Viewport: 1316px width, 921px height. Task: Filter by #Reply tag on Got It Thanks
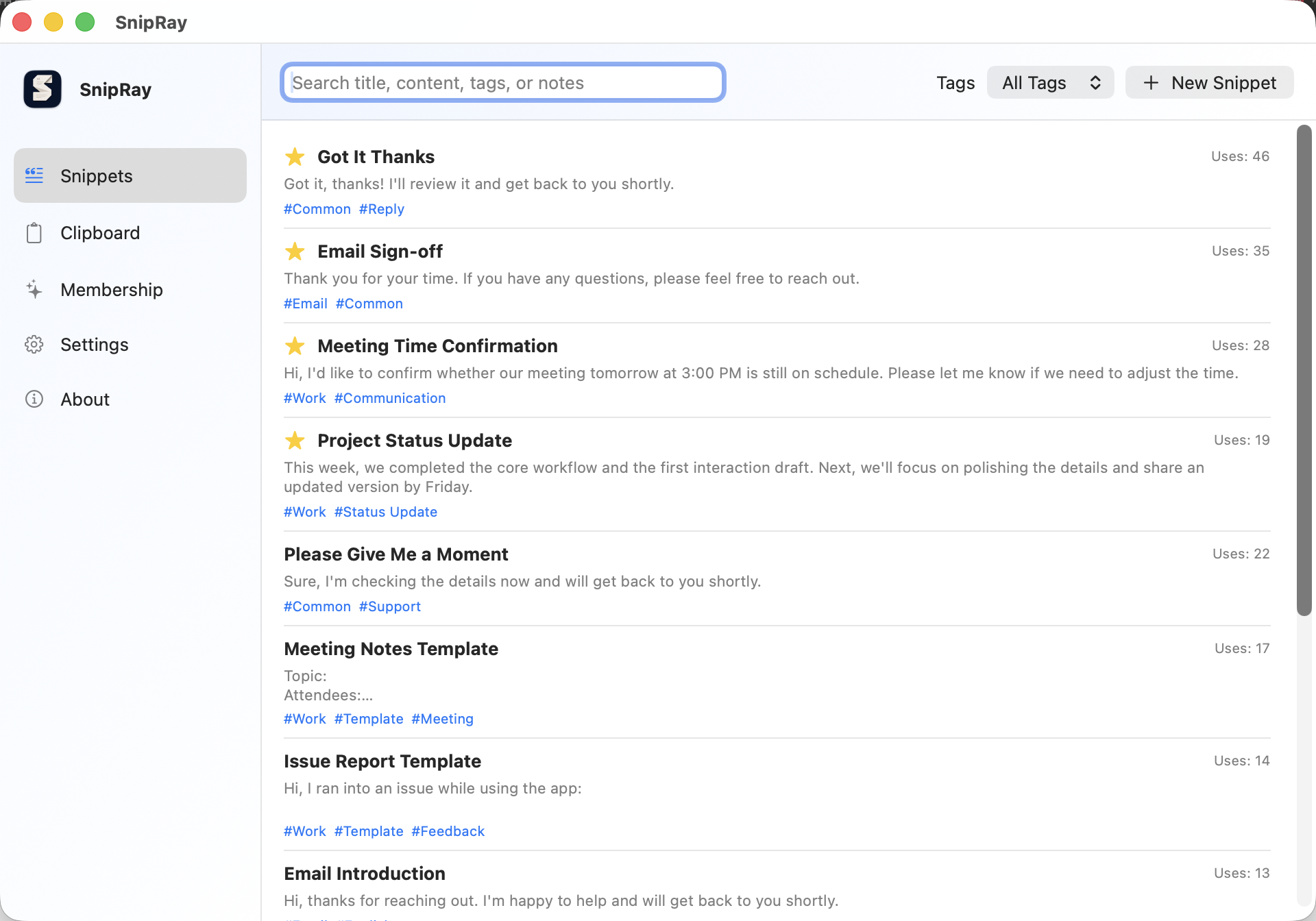(382, 209)
